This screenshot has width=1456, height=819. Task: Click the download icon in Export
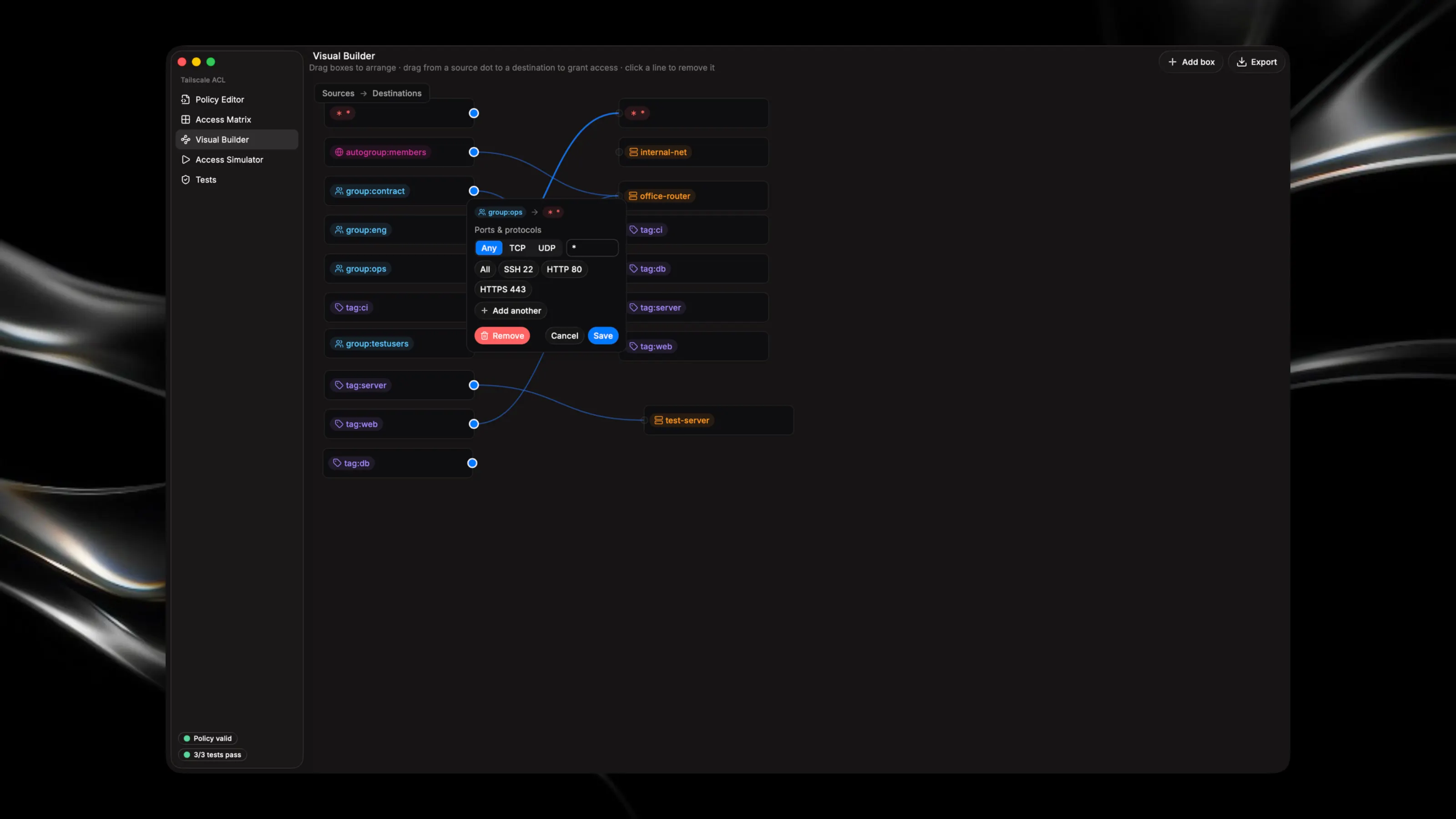click(x=1241, y=62)
